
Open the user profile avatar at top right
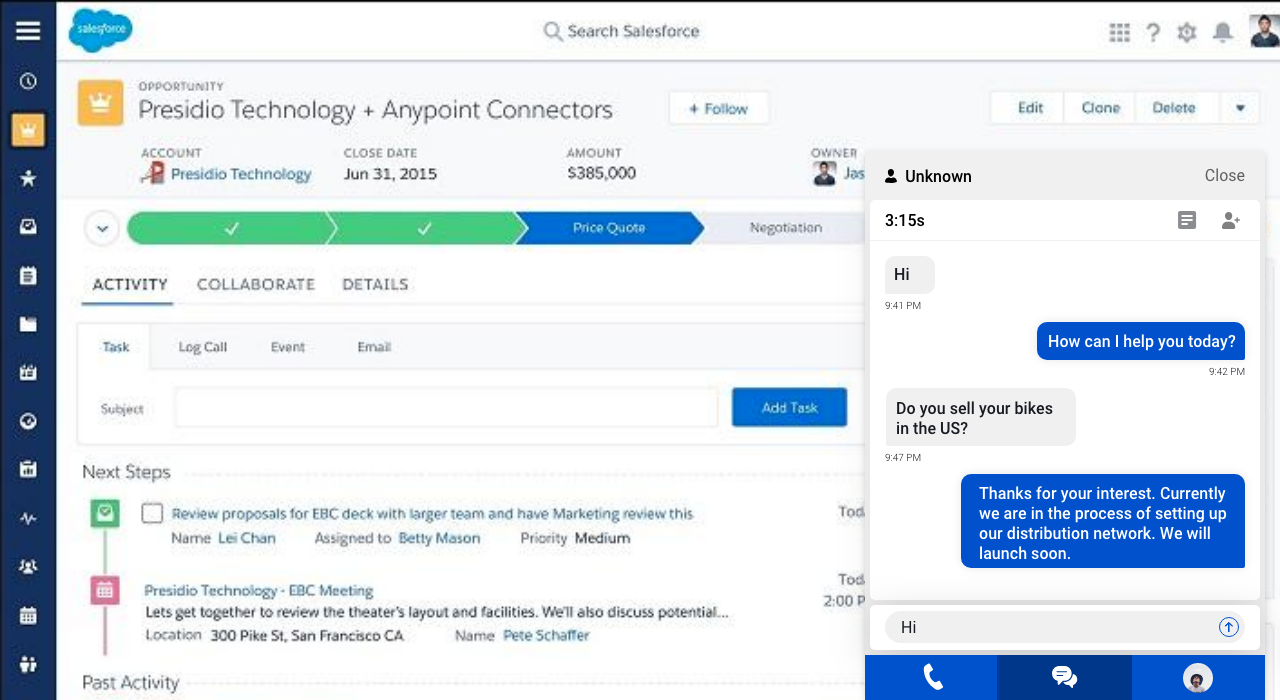pyautogui.click(x=1264, y=31)
